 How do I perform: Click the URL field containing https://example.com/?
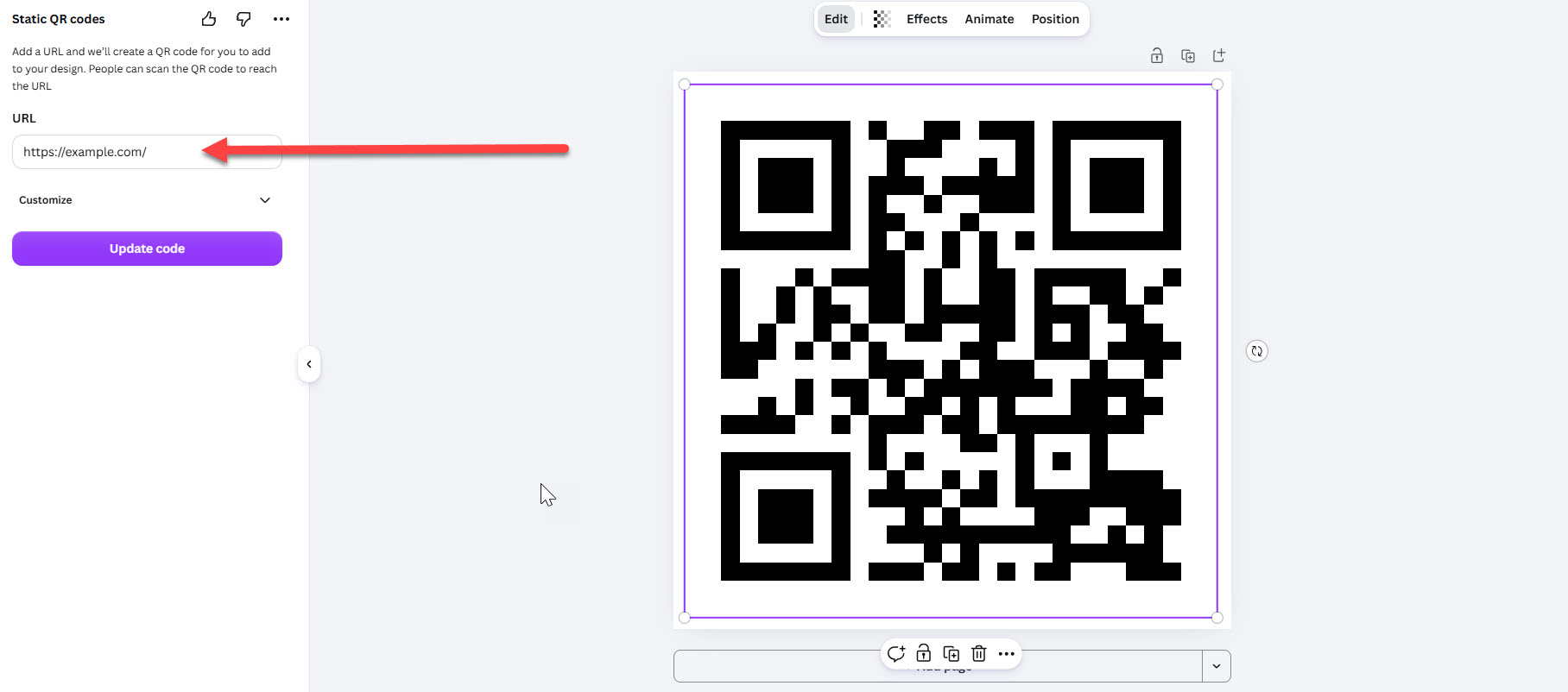[147, 152]
